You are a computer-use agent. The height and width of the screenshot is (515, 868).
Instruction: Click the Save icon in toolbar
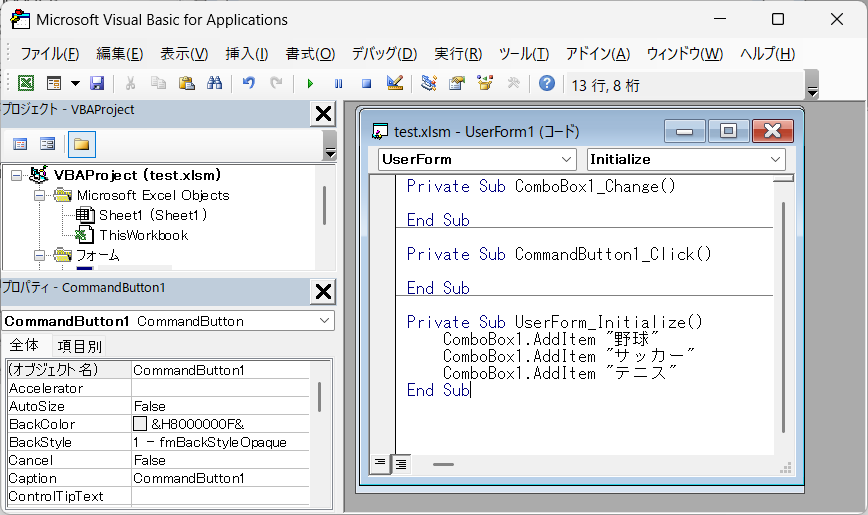pos(97,84)
